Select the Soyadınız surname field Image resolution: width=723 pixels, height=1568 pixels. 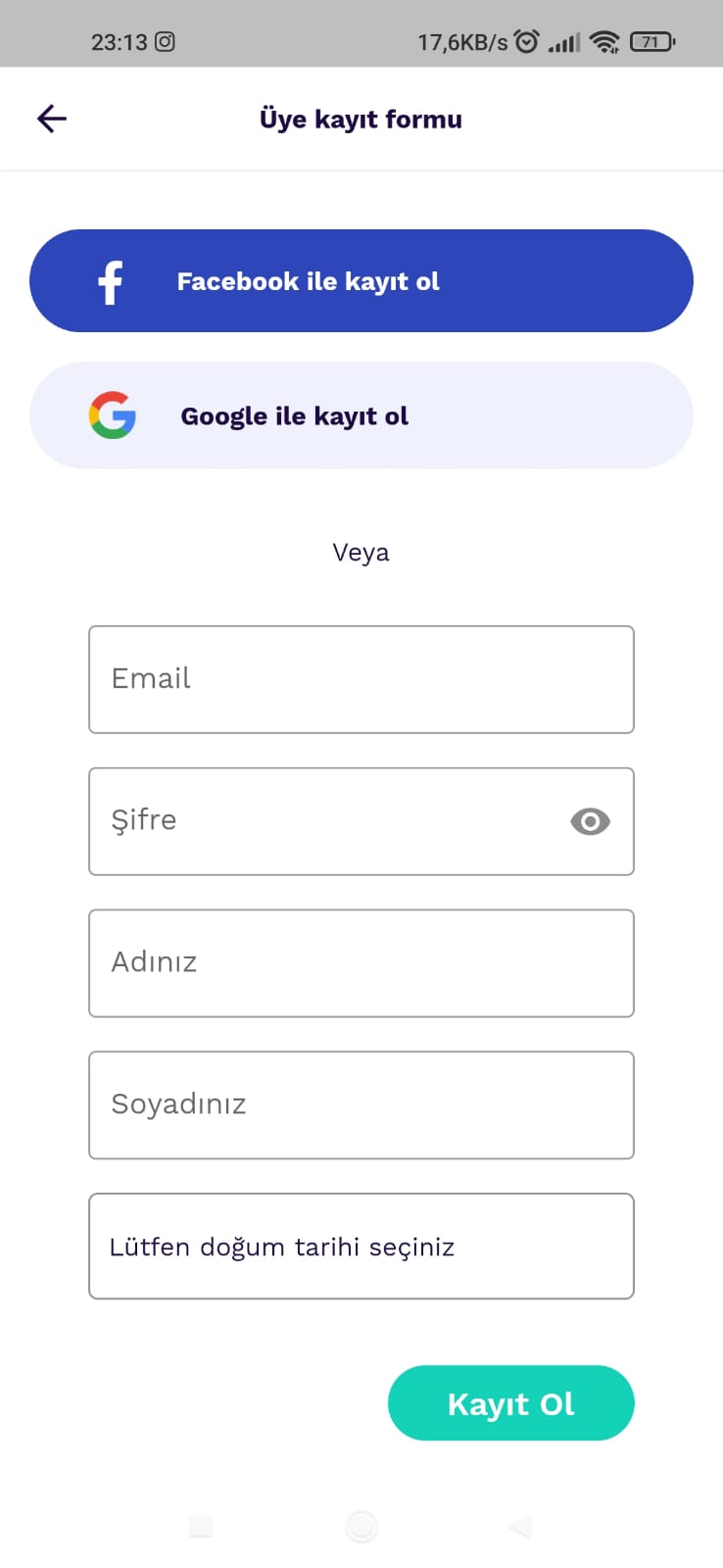coord(361,1105)
